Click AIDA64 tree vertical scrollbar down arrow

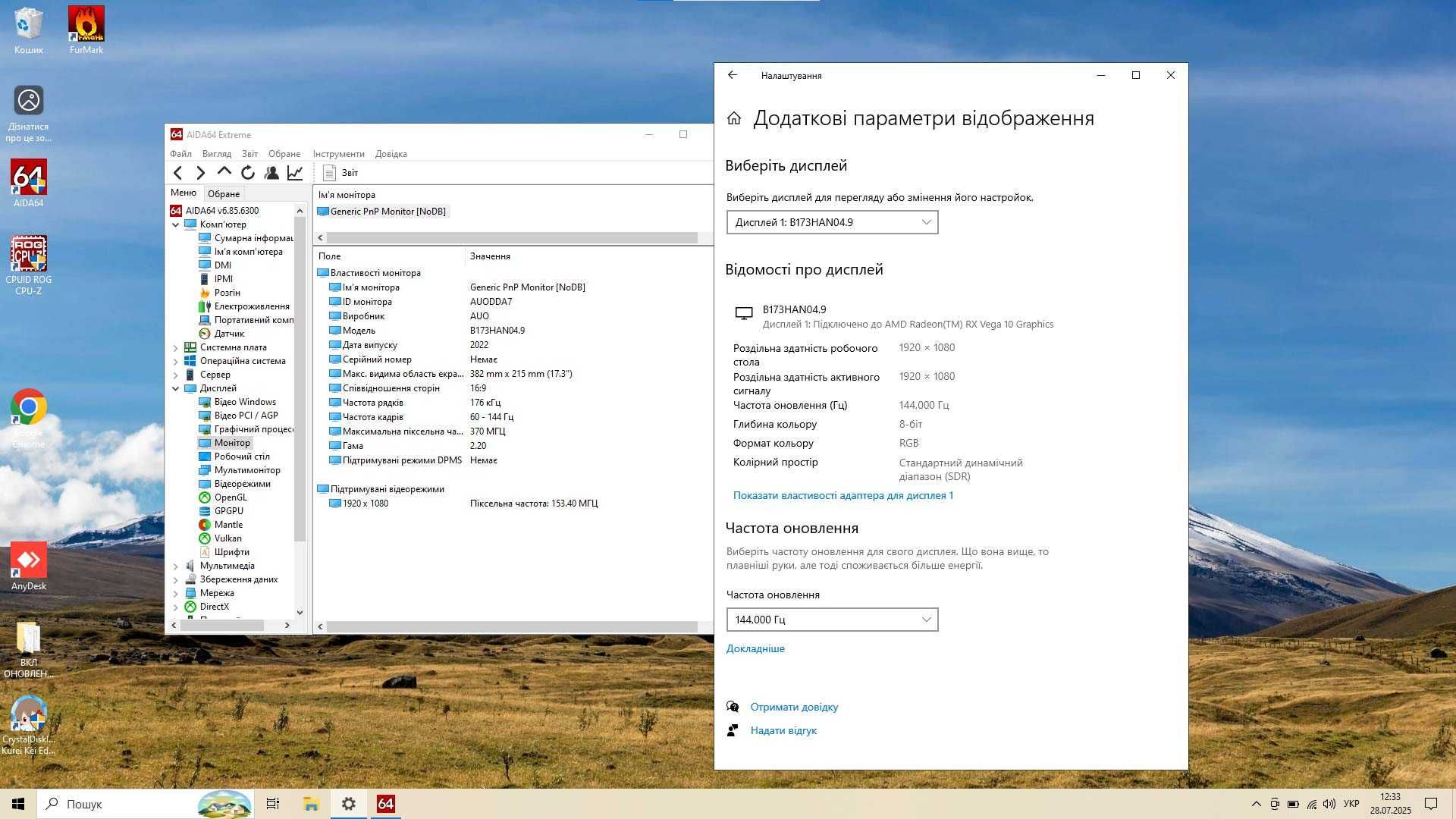[300, 612]
